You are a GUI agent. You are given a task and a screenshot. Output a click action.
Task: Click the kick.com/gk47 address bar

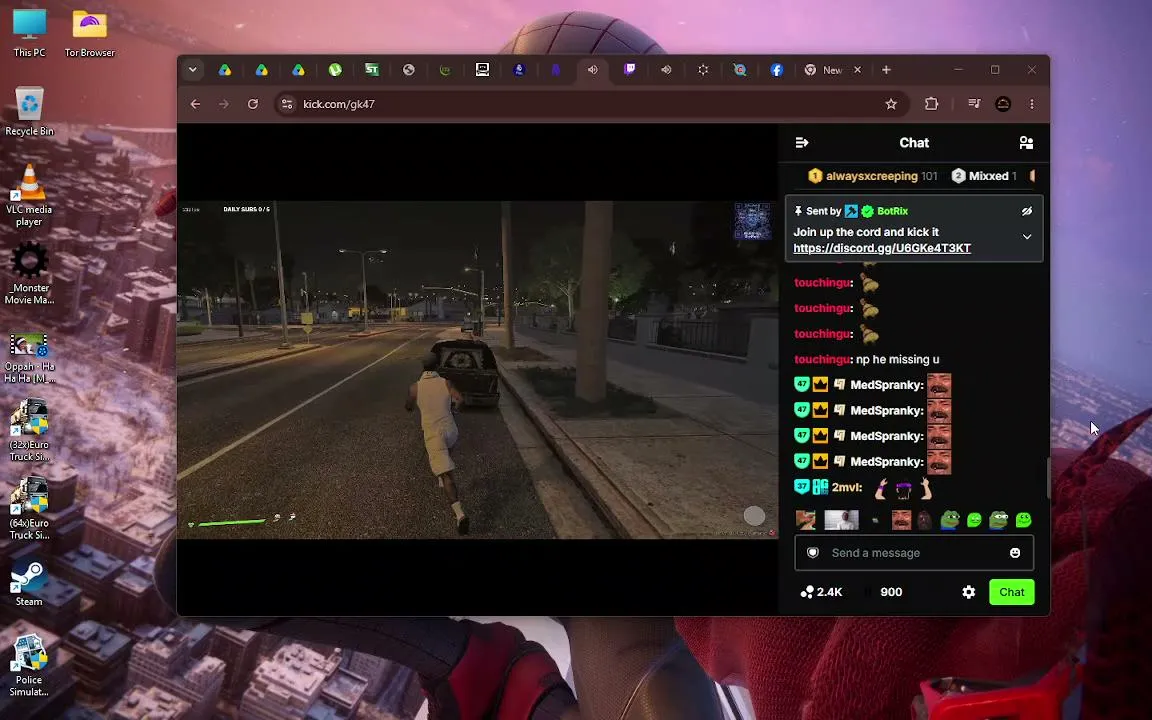(591, 104)
